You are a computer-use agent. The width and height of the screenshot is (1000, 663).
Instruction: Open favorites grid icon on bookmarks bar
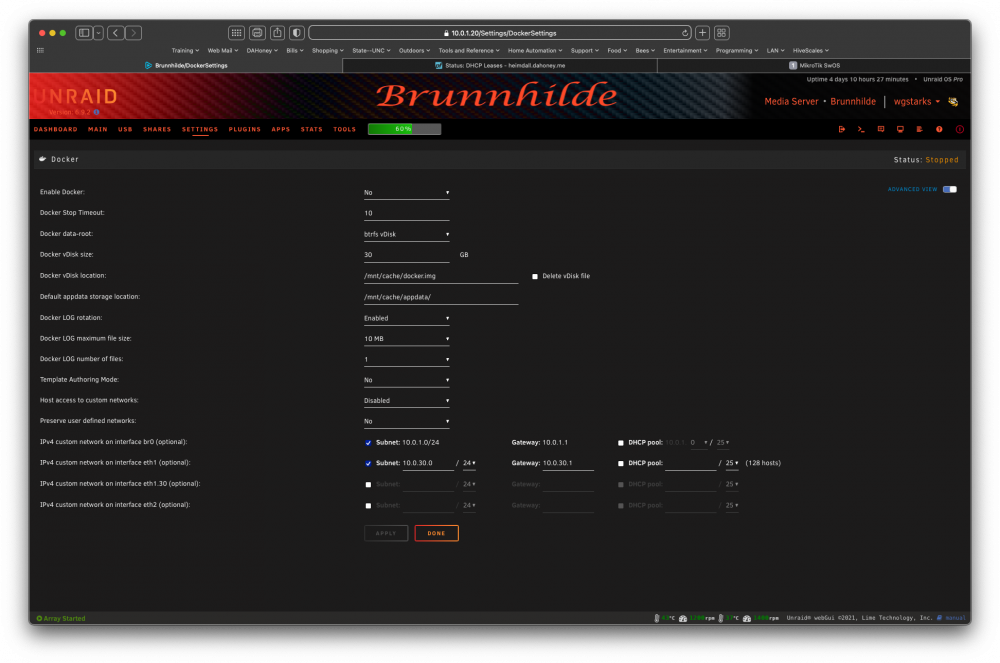(40, 50)
